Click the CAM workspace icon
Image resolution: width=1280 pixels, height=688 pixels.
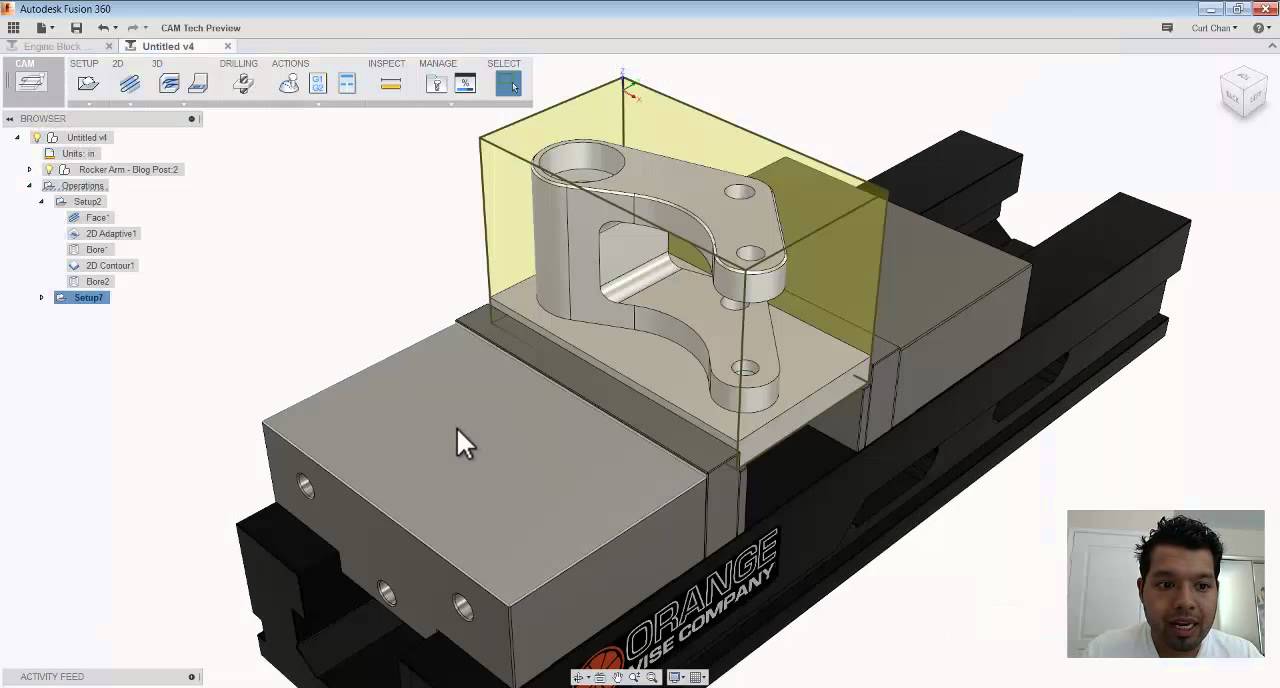(x=31, y=83)
